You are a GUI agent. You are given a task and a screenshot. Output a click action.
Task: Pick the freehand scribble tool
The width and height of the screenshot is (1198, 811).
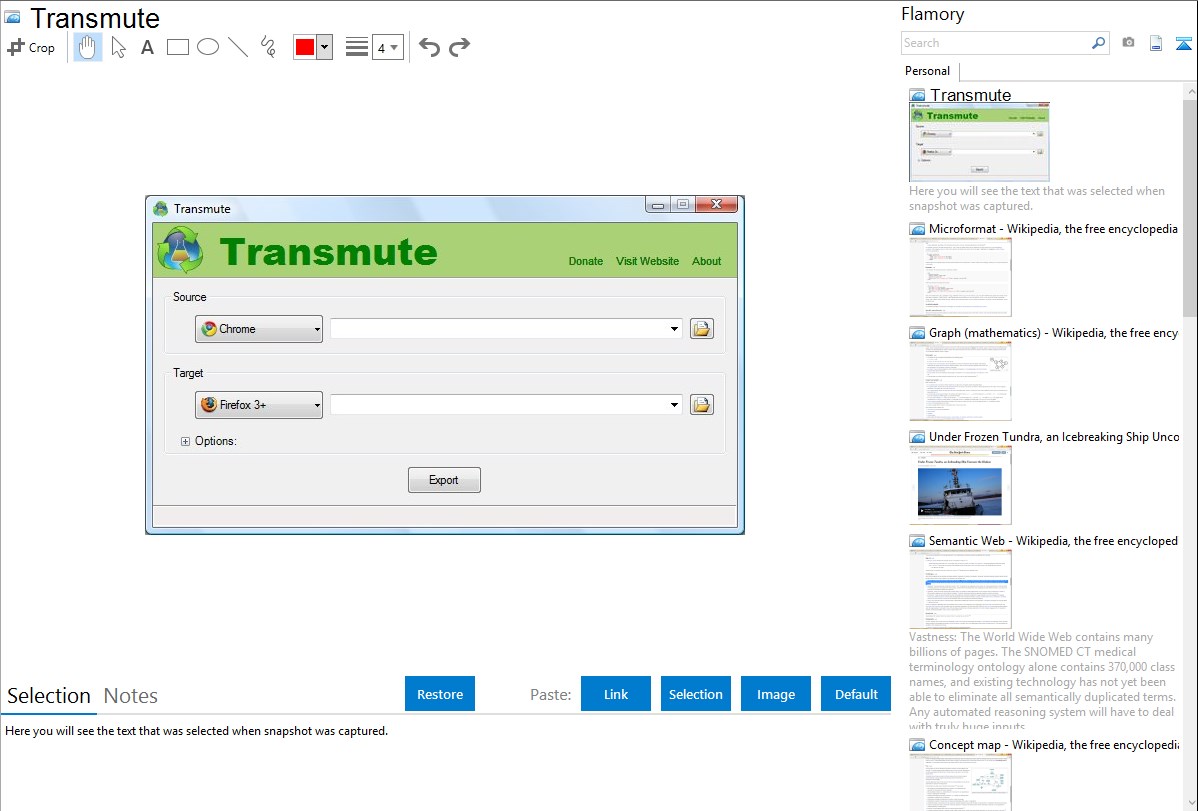pyautogui.click(x=268, y=47)
